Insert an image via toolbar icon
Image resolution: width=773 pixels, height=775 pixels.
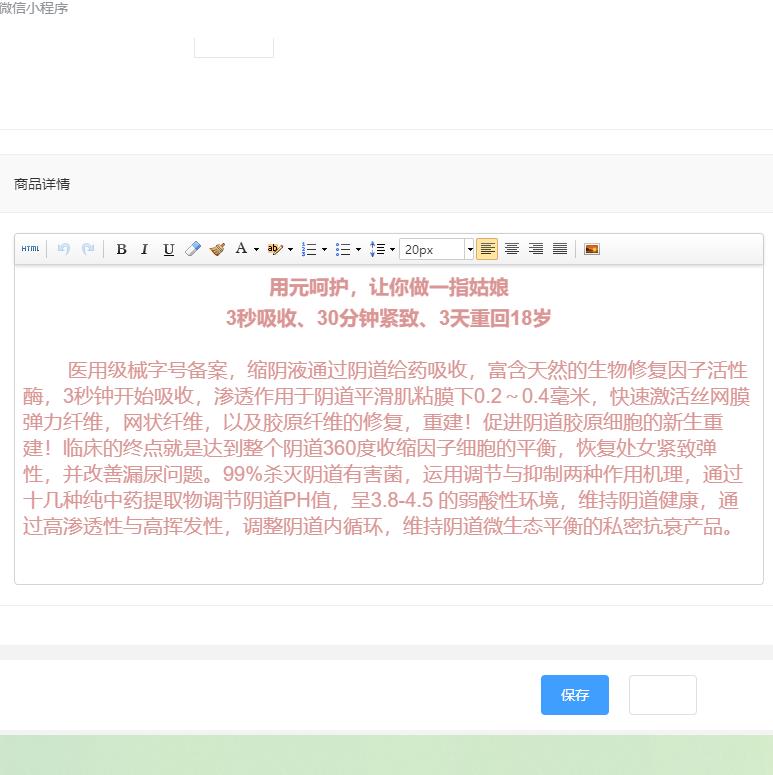pos(592,249)
